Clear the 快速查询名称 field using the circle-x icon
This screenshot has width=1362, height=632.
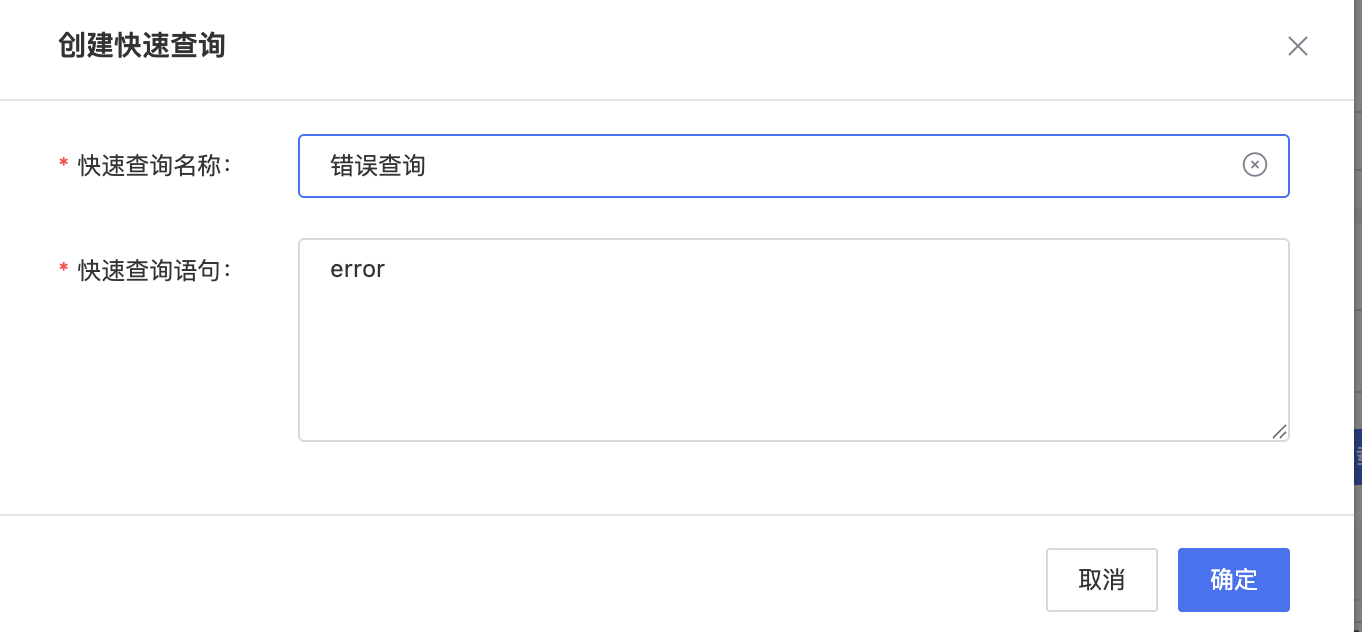pyautogui.click(x=1254, y=165)
